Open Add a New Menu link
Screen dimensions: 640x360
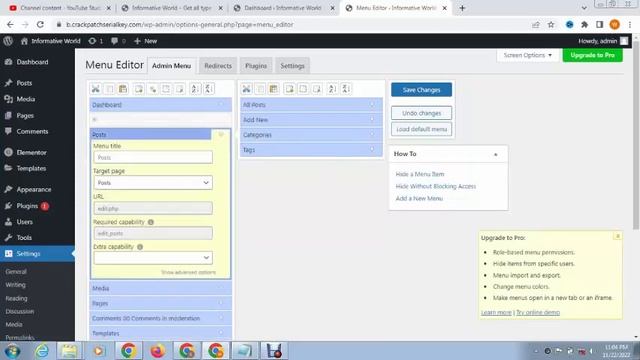point(419,198)
